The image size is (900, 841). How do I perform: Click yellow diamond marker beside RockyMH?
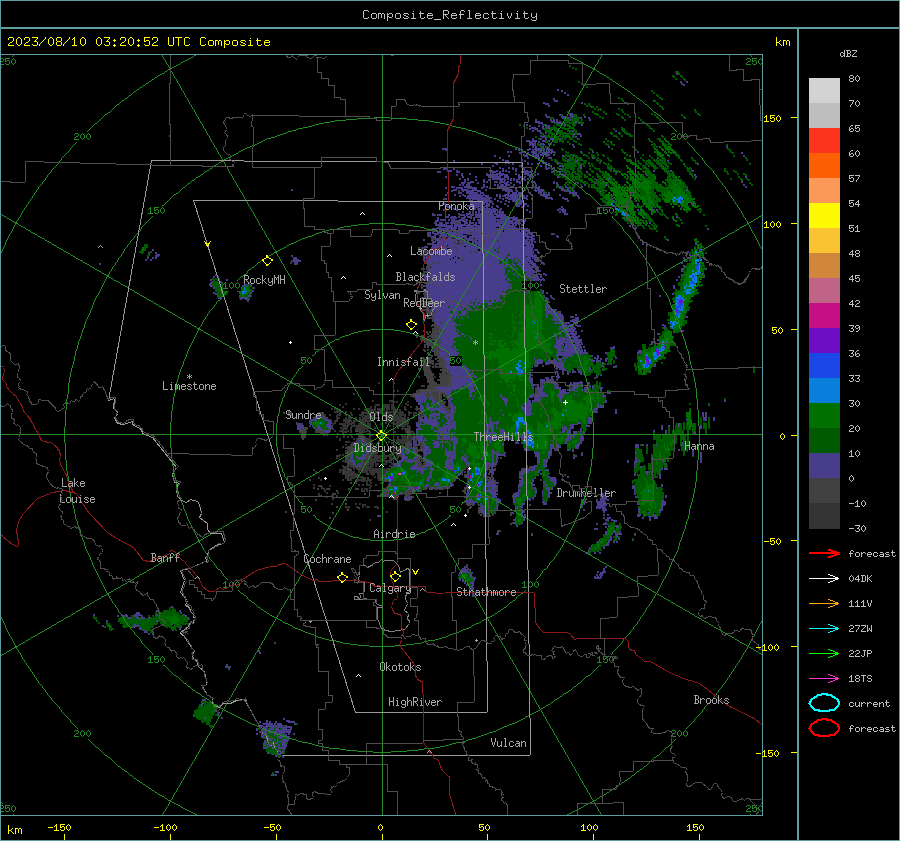267,261
